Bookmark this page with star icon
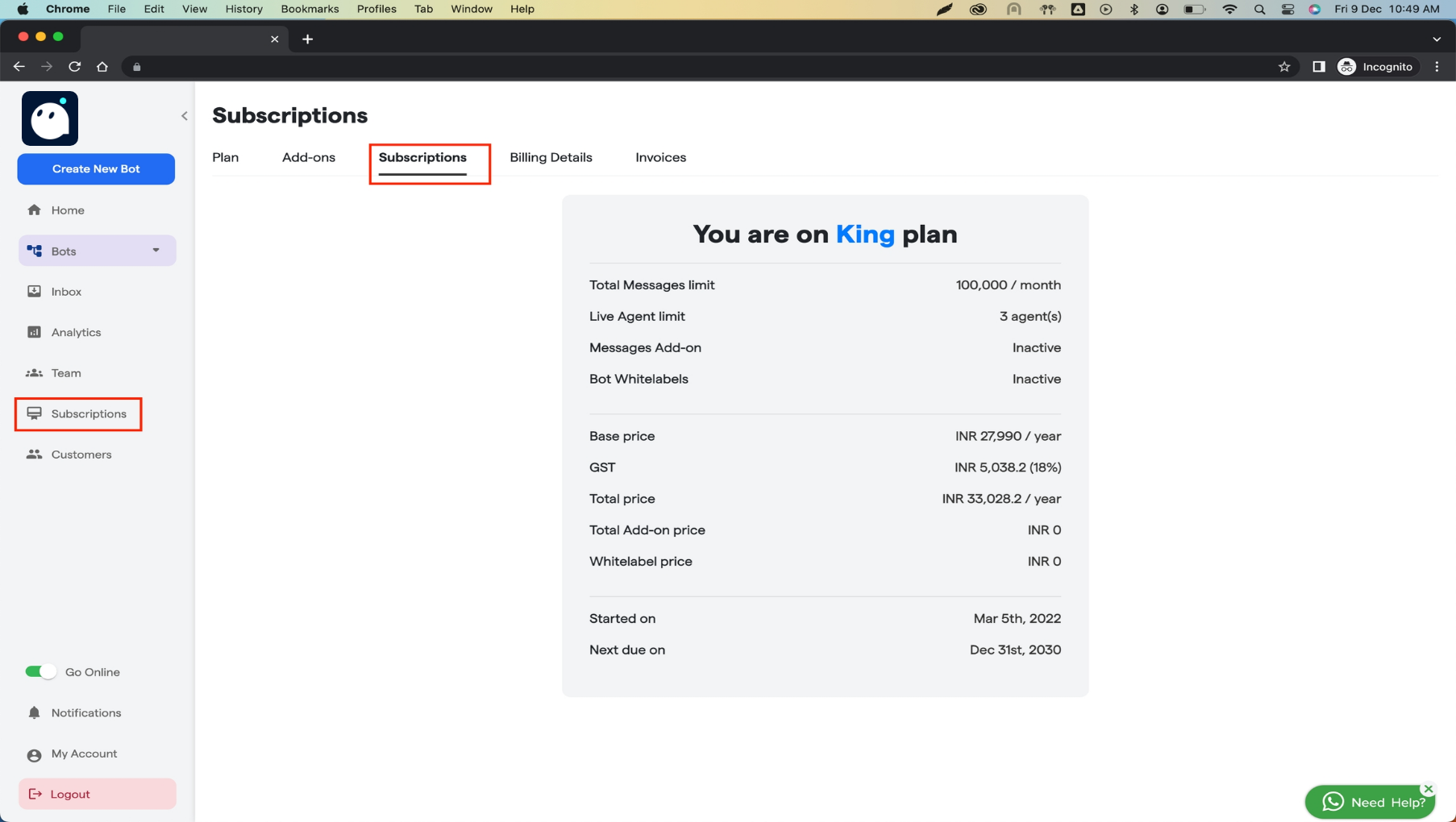This screenshot has width=1456, height=822. pyautogui.click(x=1284, y=67)
